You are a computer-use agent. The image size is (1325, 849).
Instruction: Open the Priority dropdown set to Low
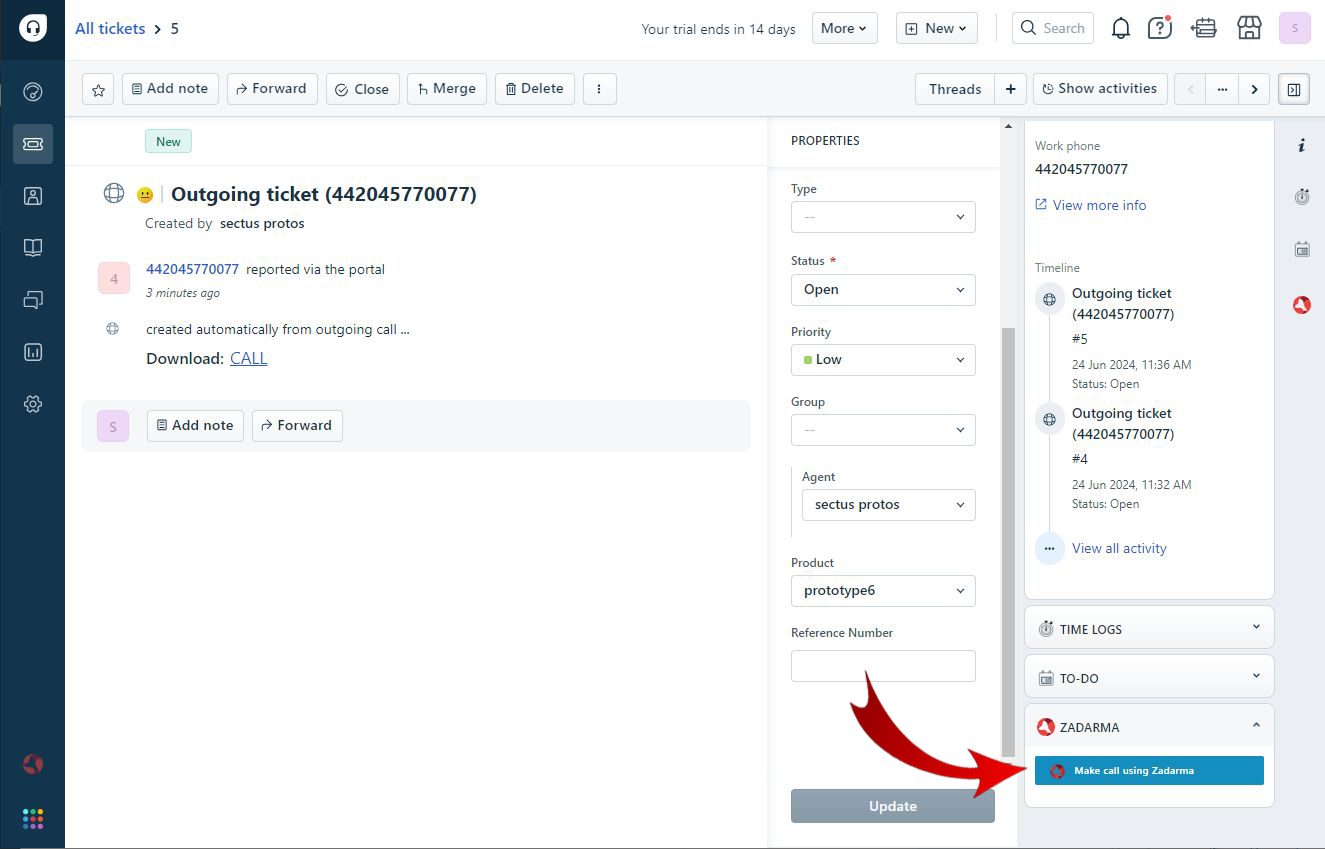point(882,360)
